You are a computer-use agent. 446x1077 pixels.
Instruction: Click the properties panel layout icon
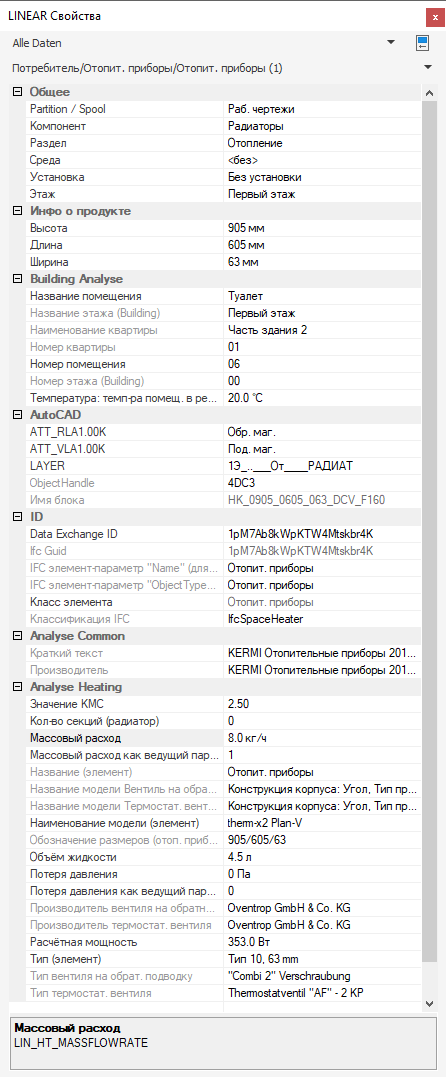click(422, 43)
